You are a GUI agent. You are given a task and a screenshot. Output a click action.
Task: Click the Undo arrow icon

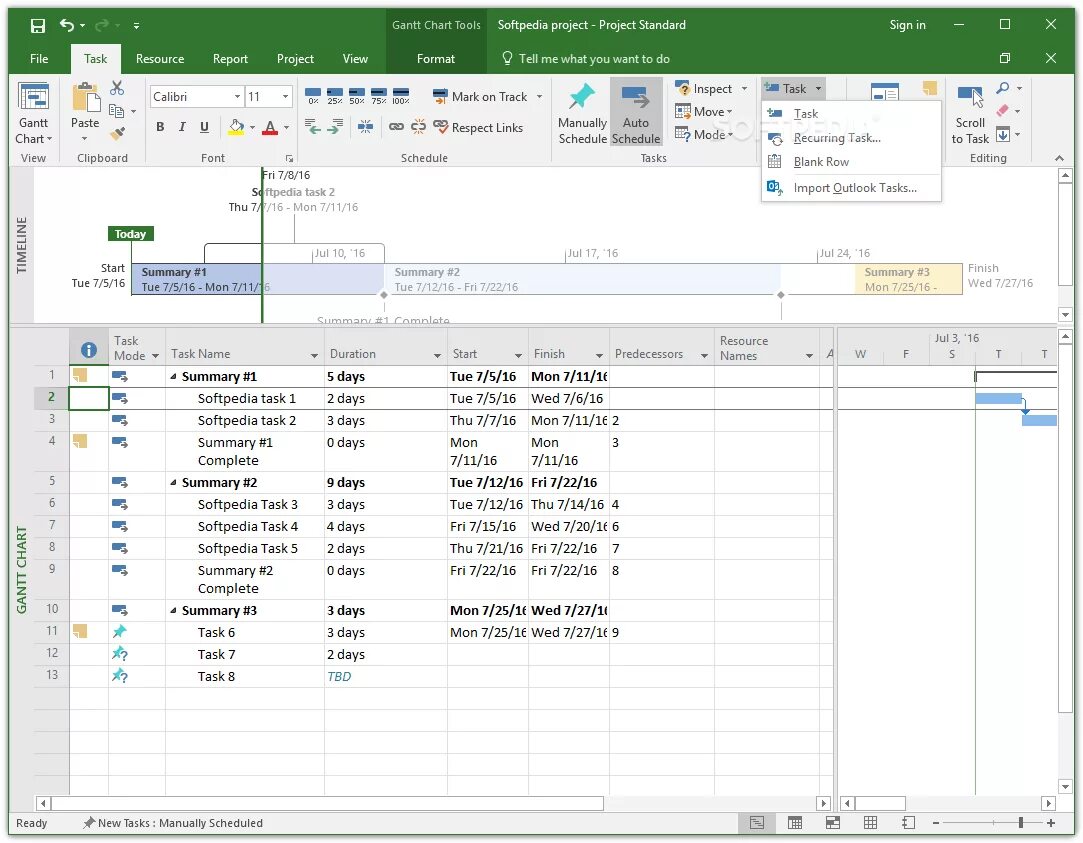(66, 26)
